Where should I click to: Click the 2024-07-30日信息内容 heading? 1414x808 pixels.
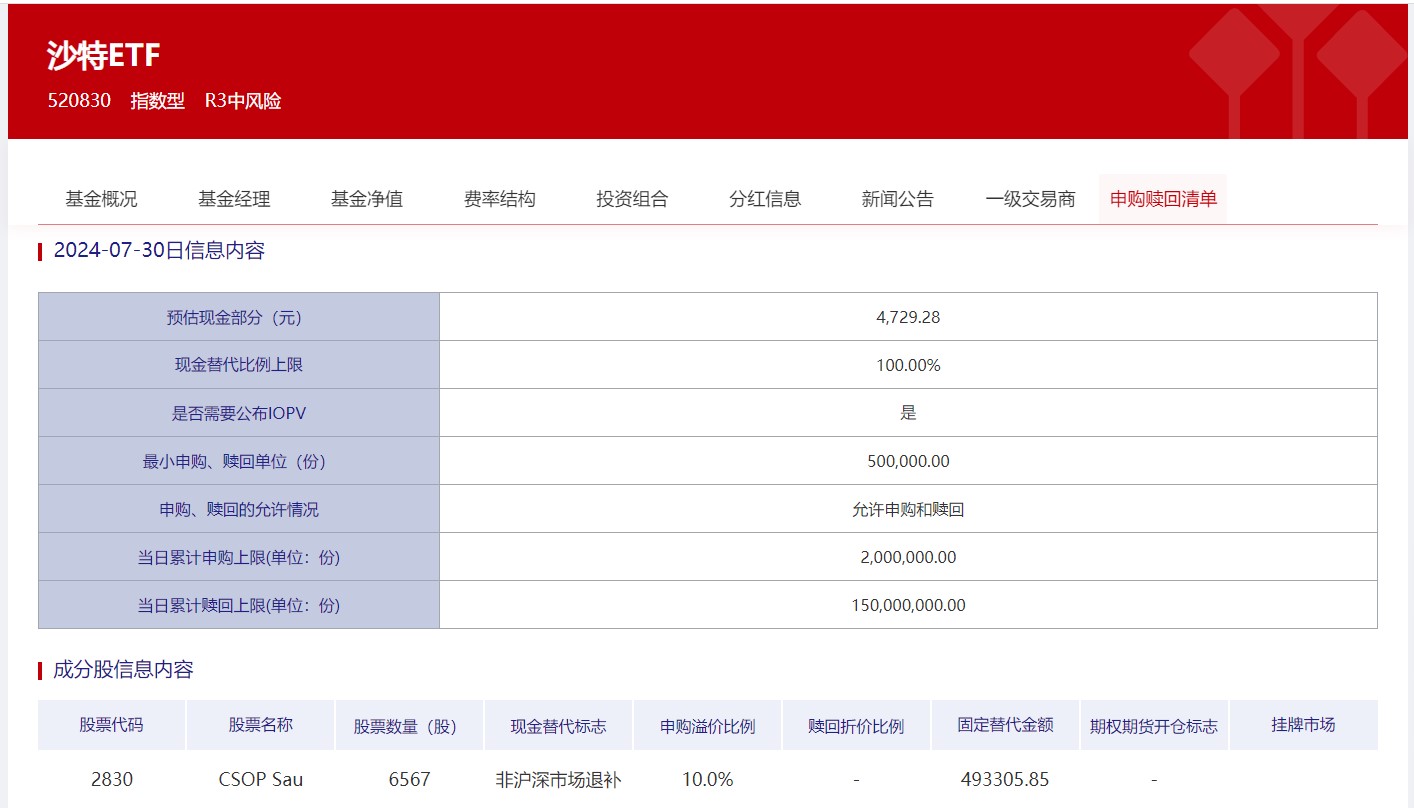pos(159,251)
